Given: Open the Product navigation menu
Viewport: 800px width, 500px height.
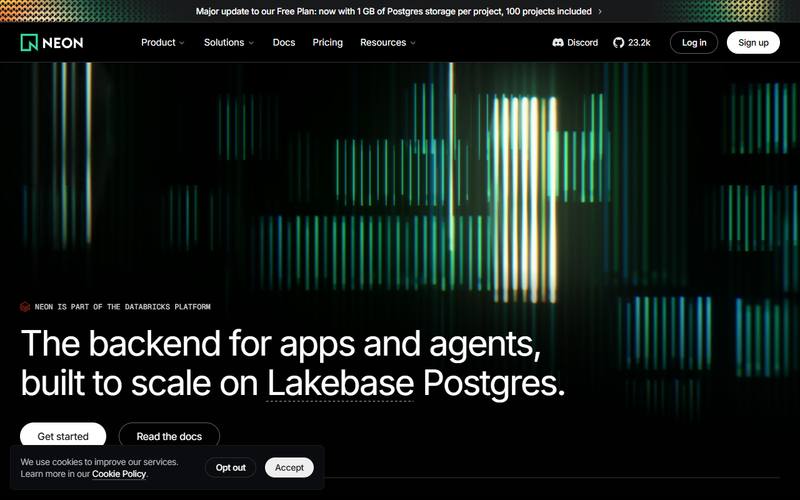Looking at the screenshot, I should [x=163, y=42].
